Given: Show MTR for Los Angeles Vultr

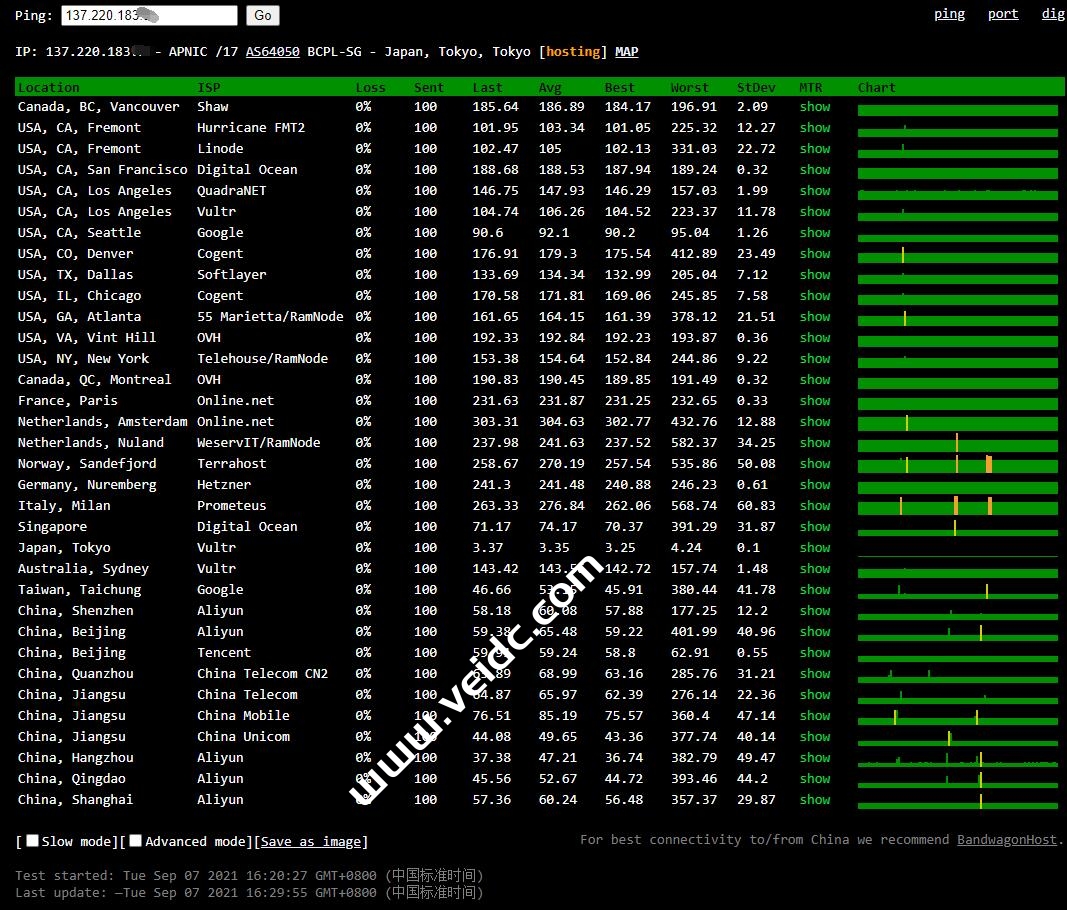Looking at the screenshot, I should click(x=815, y=212).
